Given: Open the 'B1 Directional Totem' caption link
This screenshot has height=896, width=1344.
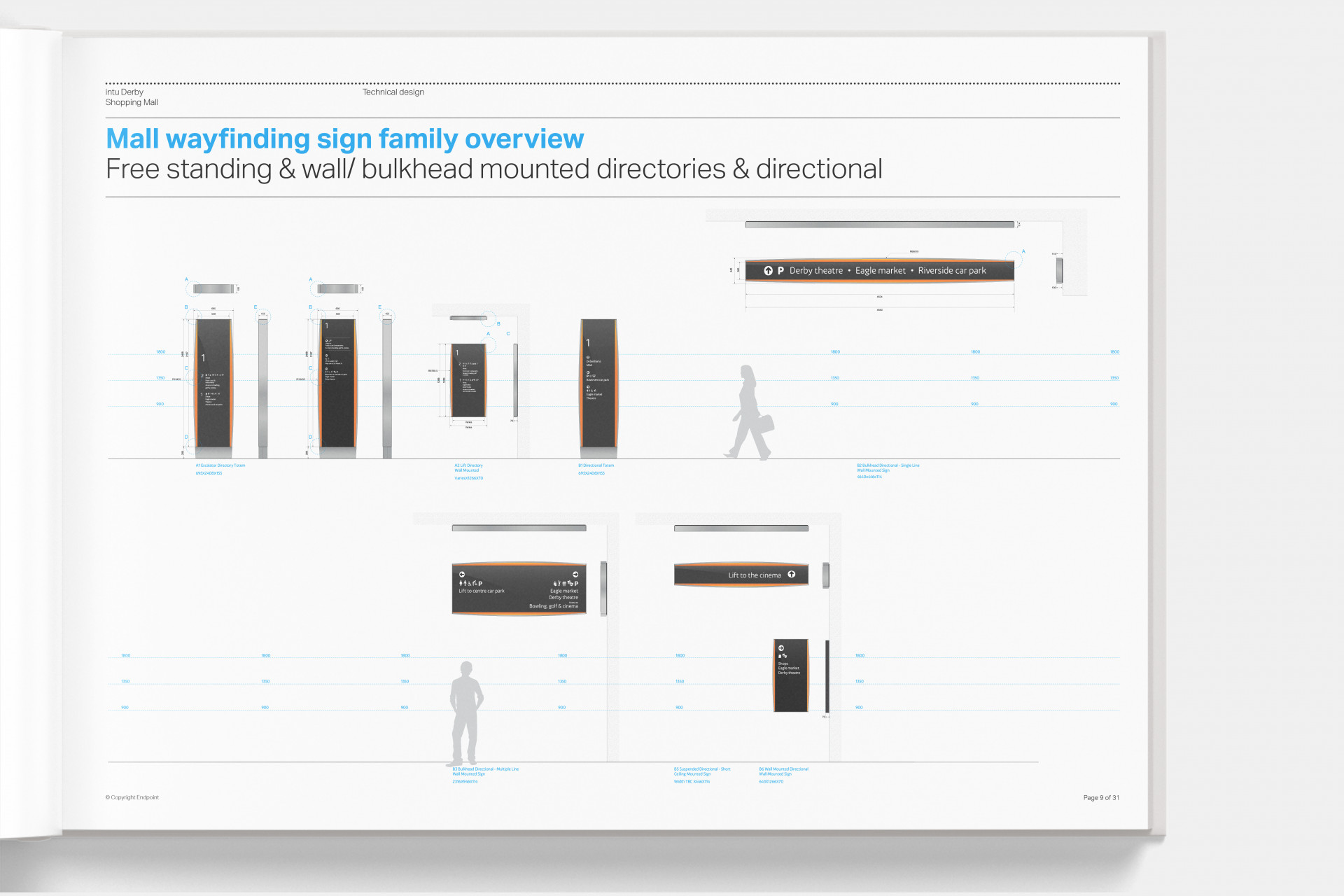Looking at the screenshot, I should (x=596, y=465).
